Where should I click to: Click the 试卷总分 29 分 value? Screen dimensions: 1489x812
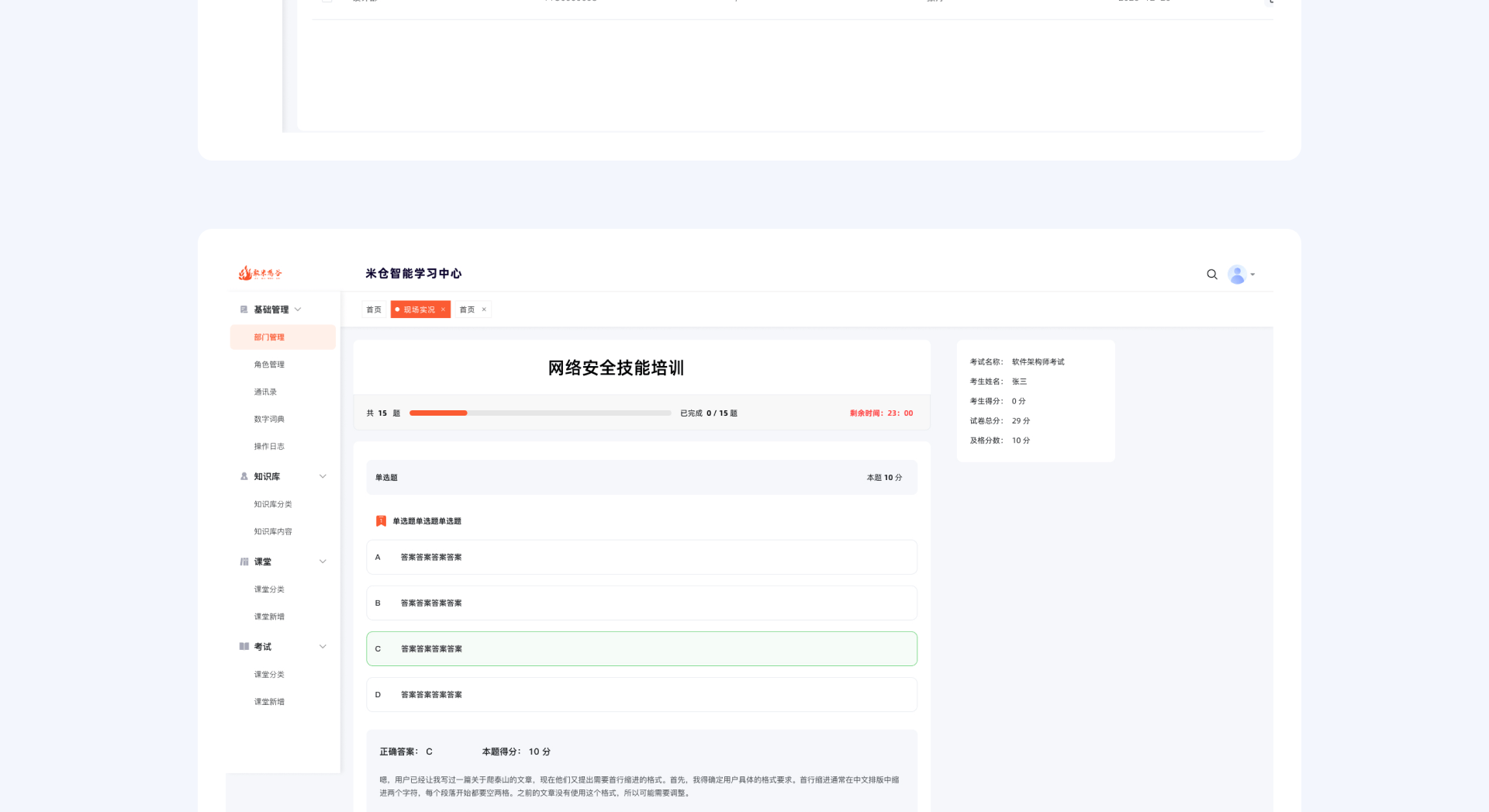(x=1021, y=421)
